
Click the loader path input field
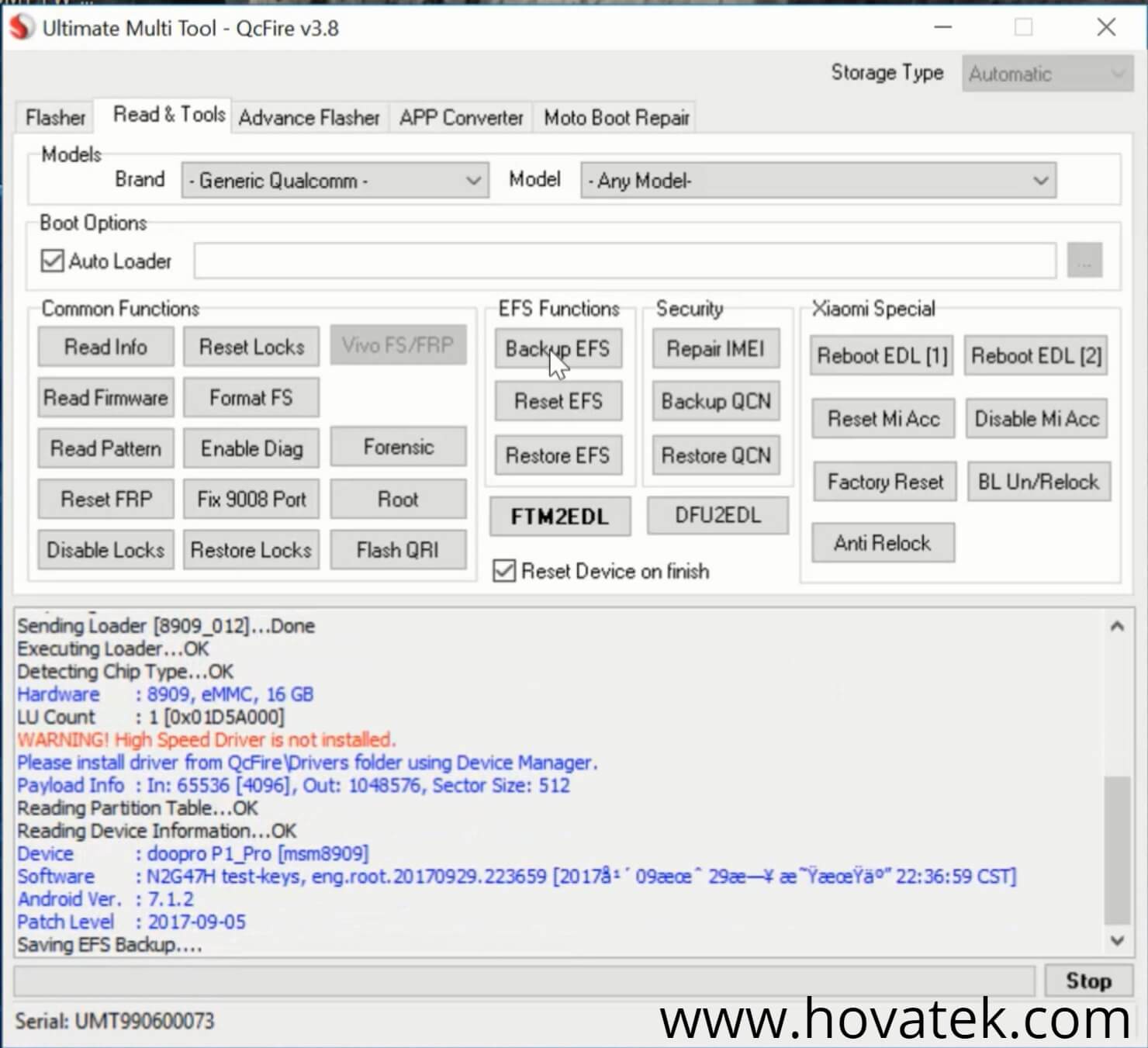625,260
